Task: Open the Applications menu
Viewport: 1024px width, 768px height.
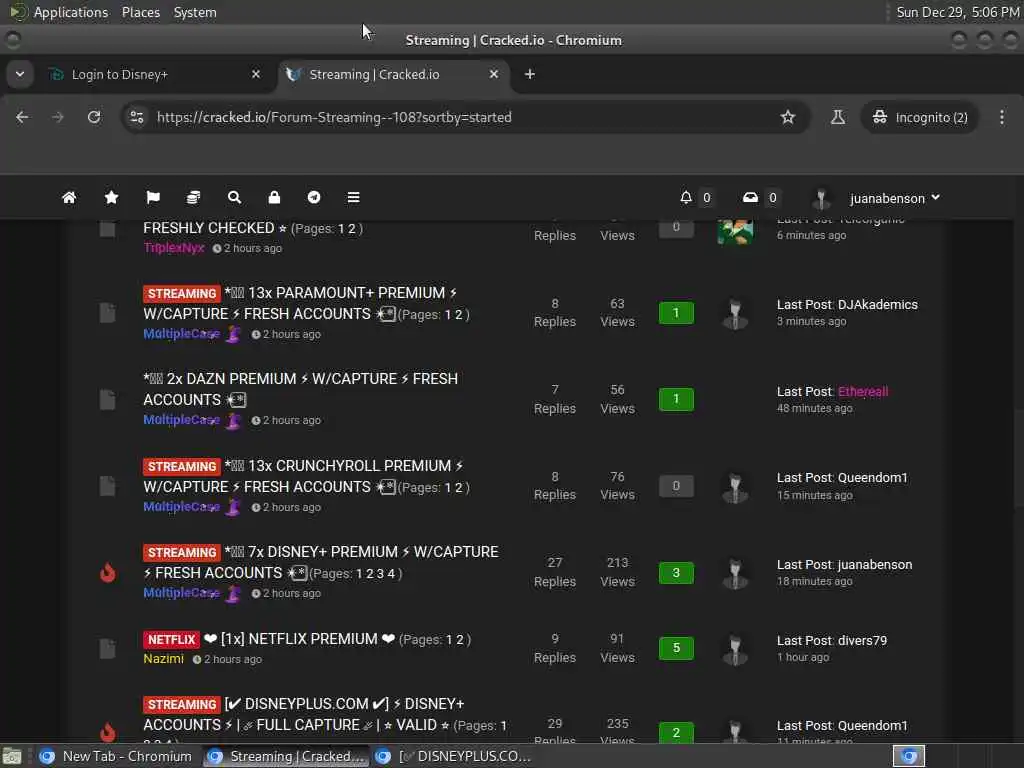Action: coord(71,12)
